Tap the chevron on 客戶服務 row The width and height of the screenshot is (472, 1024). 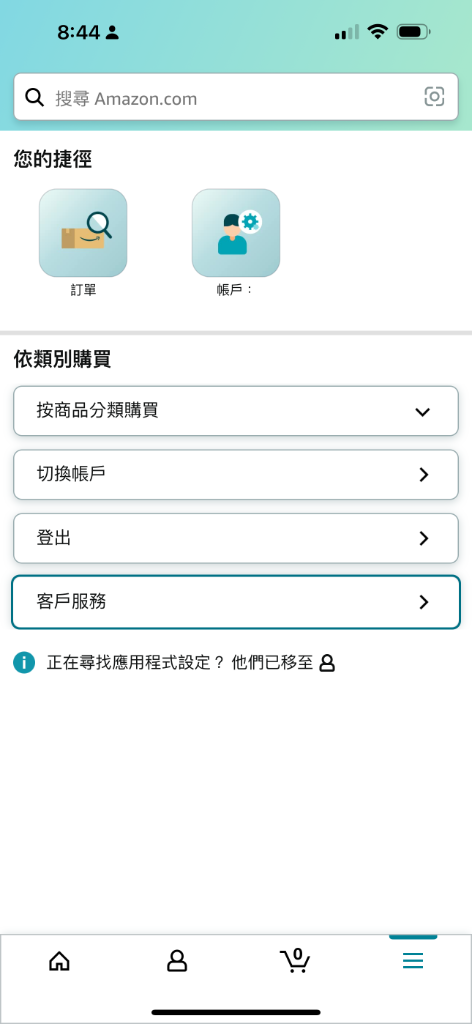424,602
